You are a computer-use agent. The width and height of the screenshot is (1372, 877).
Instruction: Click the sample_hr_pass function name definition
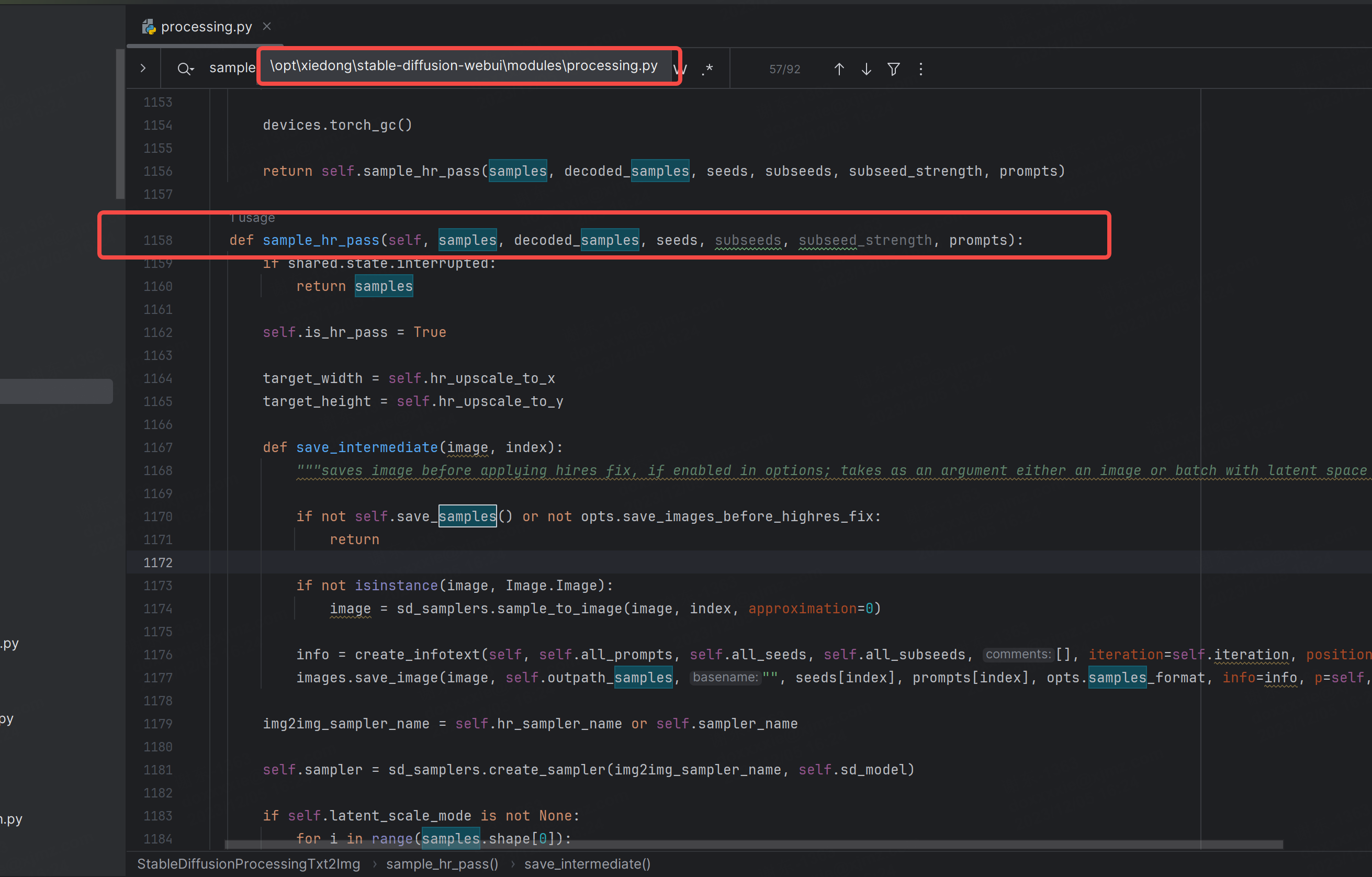click(x=321, y=240)
